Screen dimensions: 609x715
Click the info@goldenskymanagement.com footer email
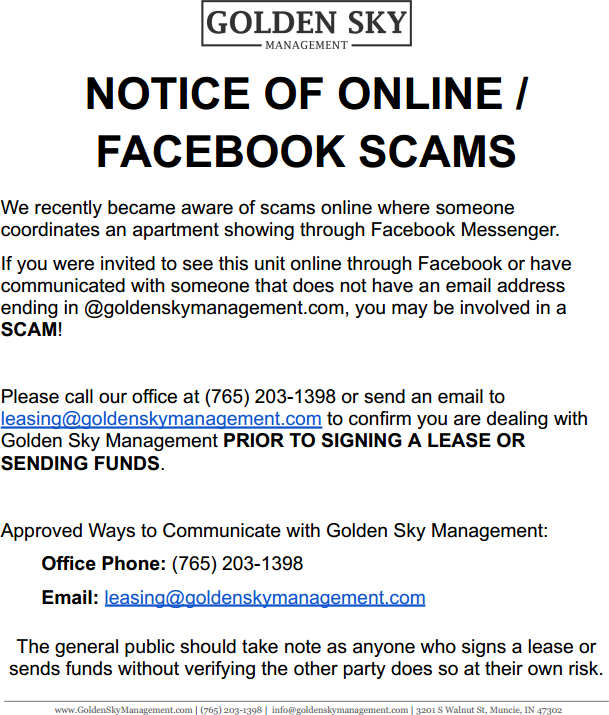(x=339, y=709)
